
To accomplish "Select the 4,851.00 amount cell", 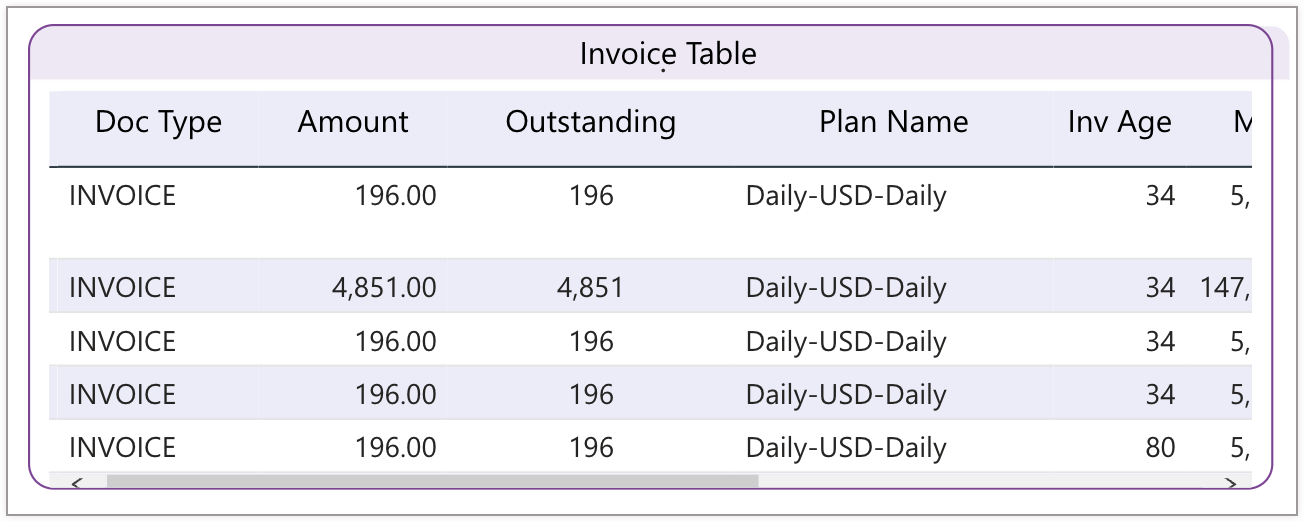I will (384, 288).
